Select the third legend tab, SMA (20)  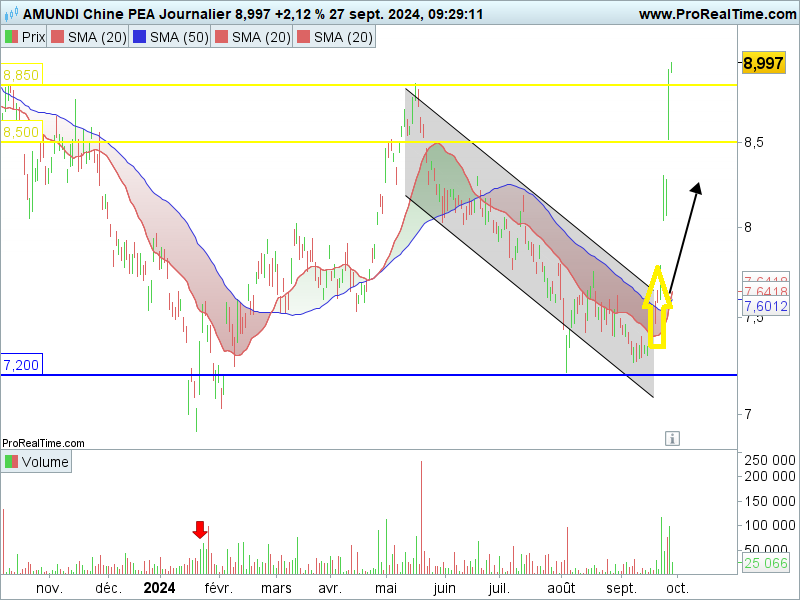click(x=253, y=37)
